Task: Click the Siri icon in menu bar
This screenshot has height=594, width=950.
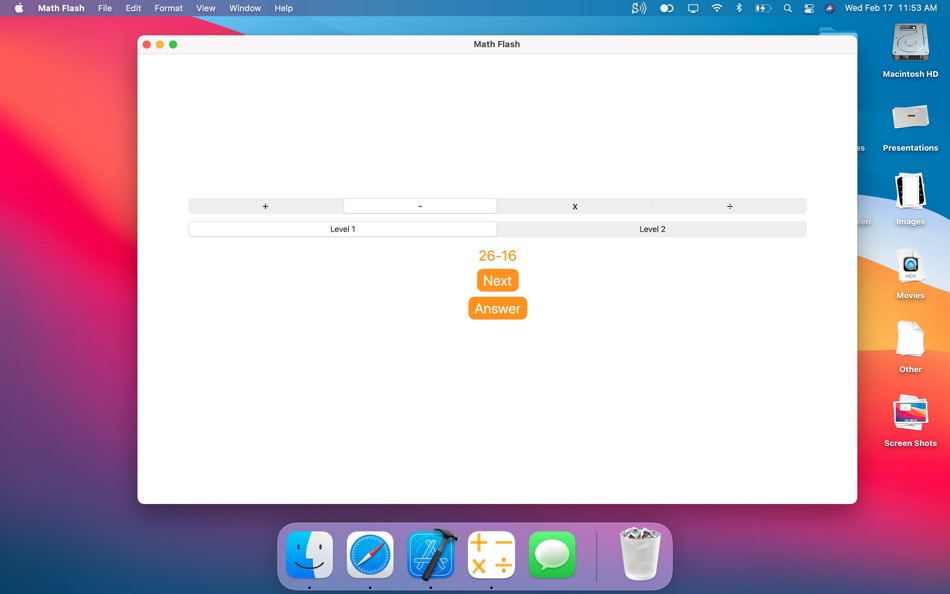Action: [x=829, y=8]
